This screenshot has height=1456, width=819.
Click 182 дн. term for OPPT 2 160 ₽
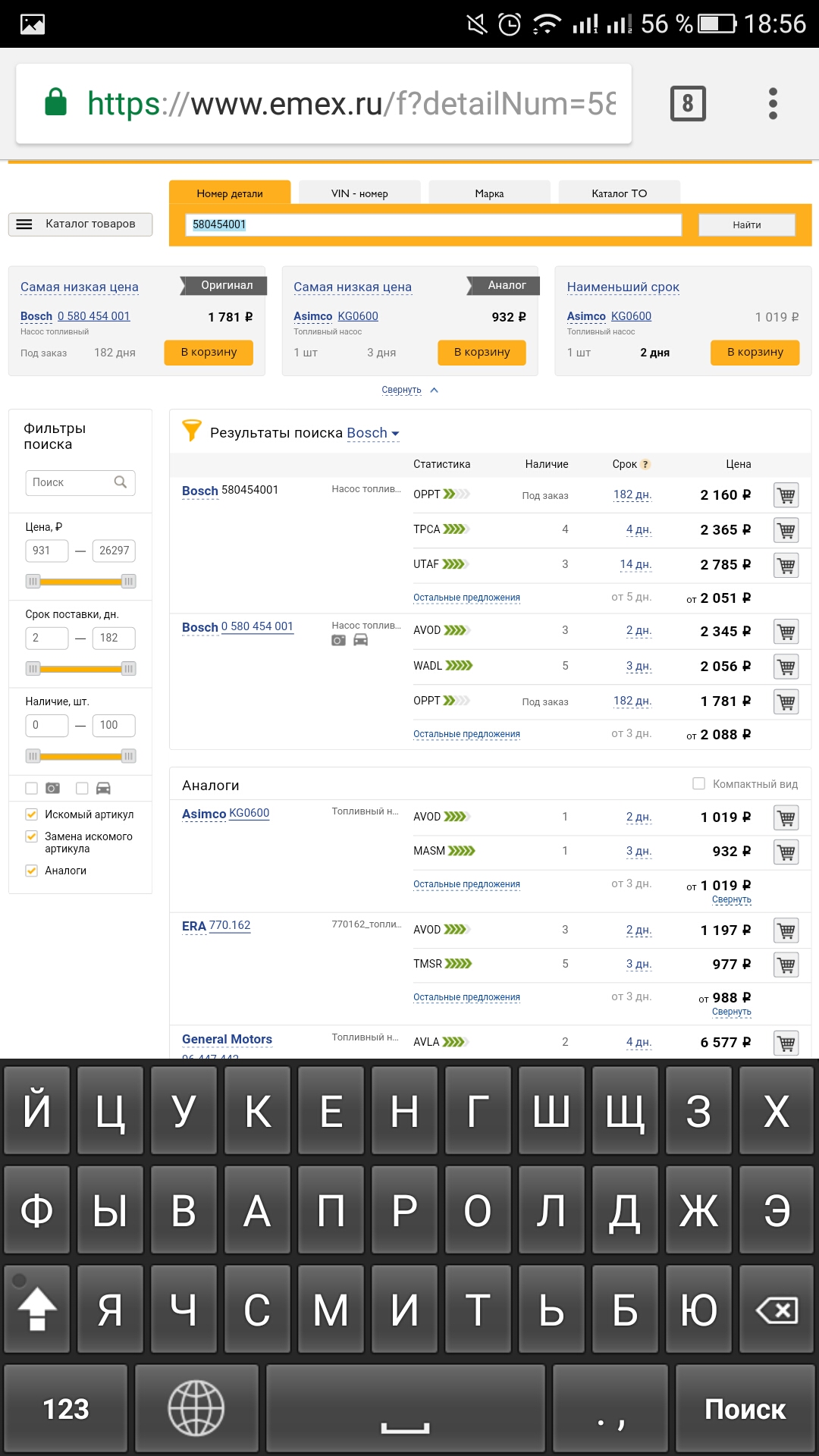[x=632, y=495]
